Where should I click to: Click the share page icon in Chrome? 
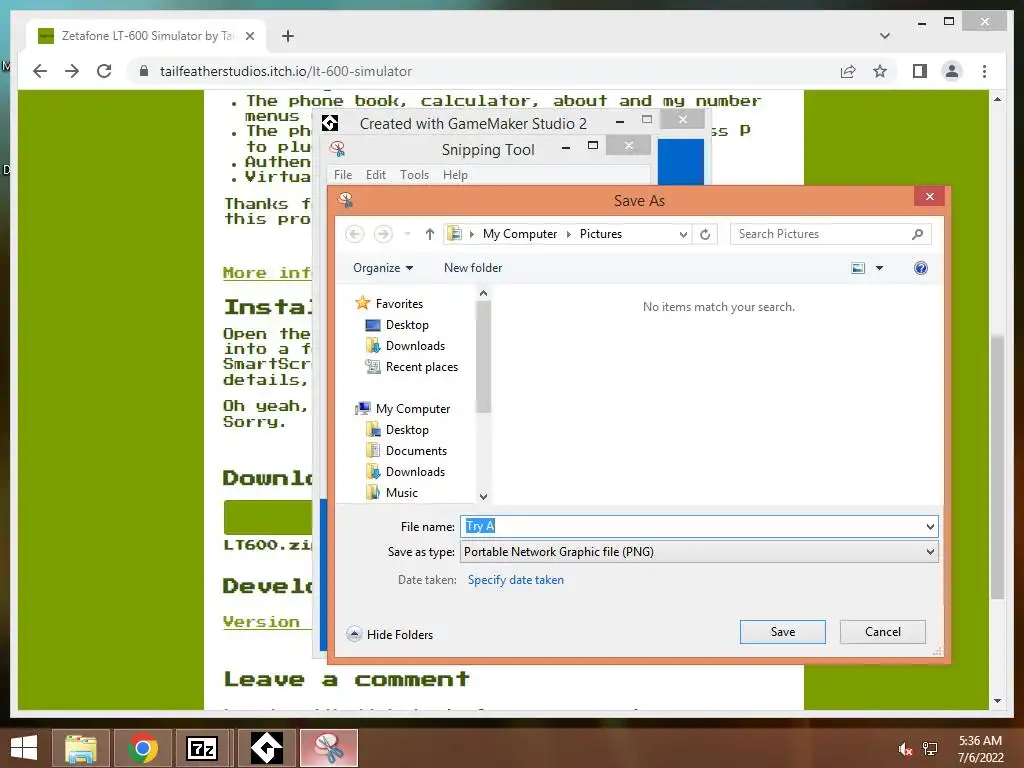[x=848, y=71]
